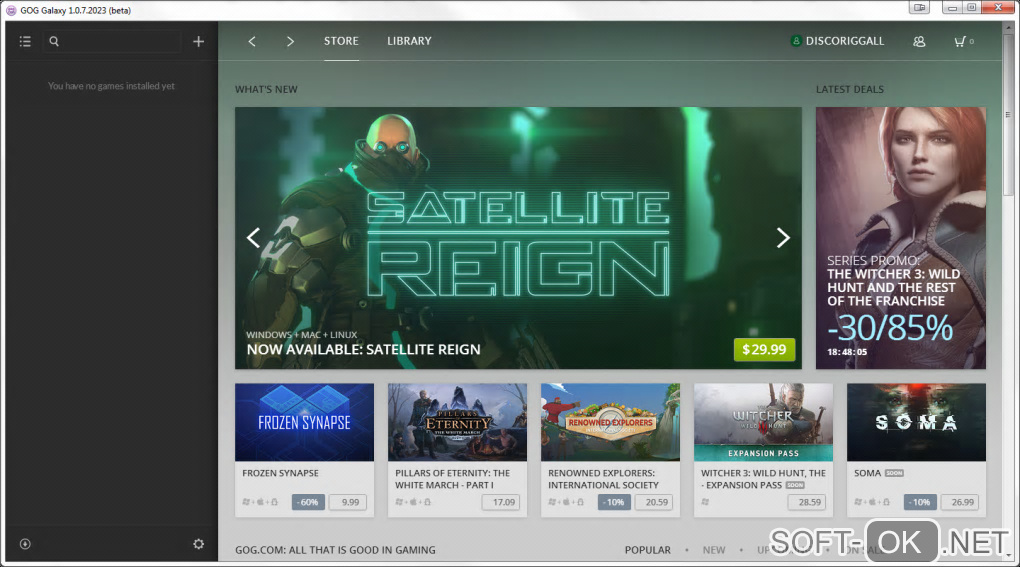Click the 28.59 price on Witcher 3 Expansion Pass
Image resolution: width=1020 pixels, height=567 pixels.
point(807,502)
